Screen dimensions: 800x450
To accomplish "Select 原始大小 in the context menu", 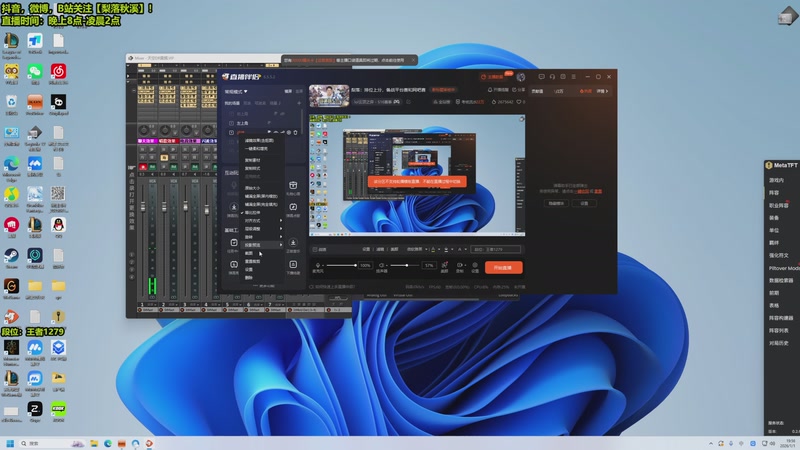I will pos(253,188).
